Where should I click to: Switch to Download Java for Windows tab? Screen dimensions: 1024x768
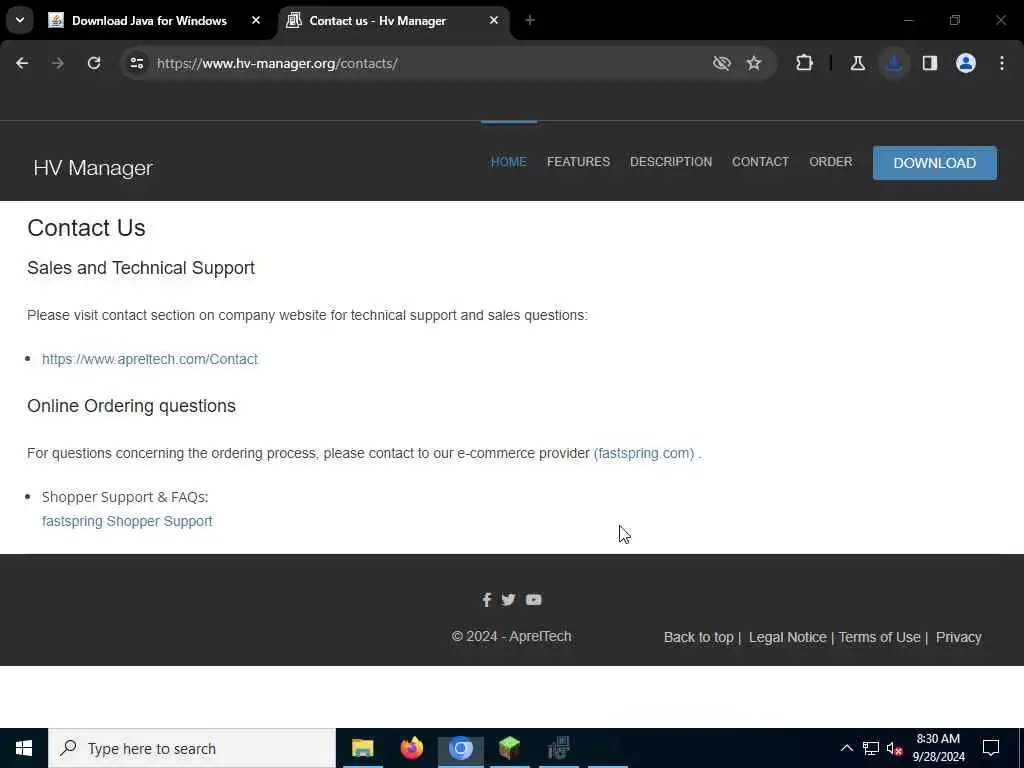(149, 21)
